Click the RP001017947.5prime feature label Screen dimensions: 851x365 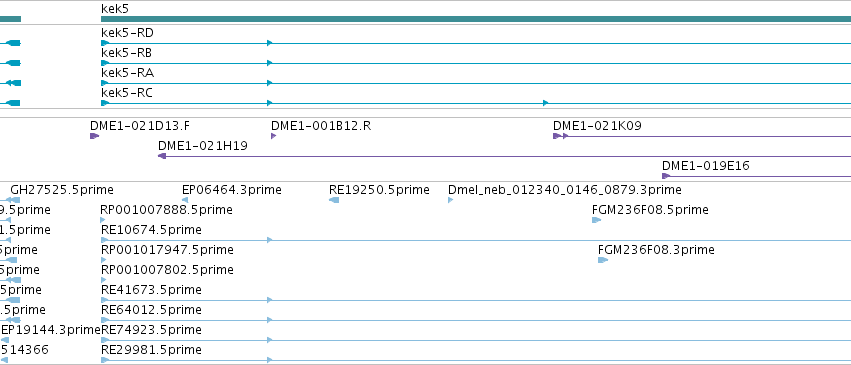tap(167, 250)
